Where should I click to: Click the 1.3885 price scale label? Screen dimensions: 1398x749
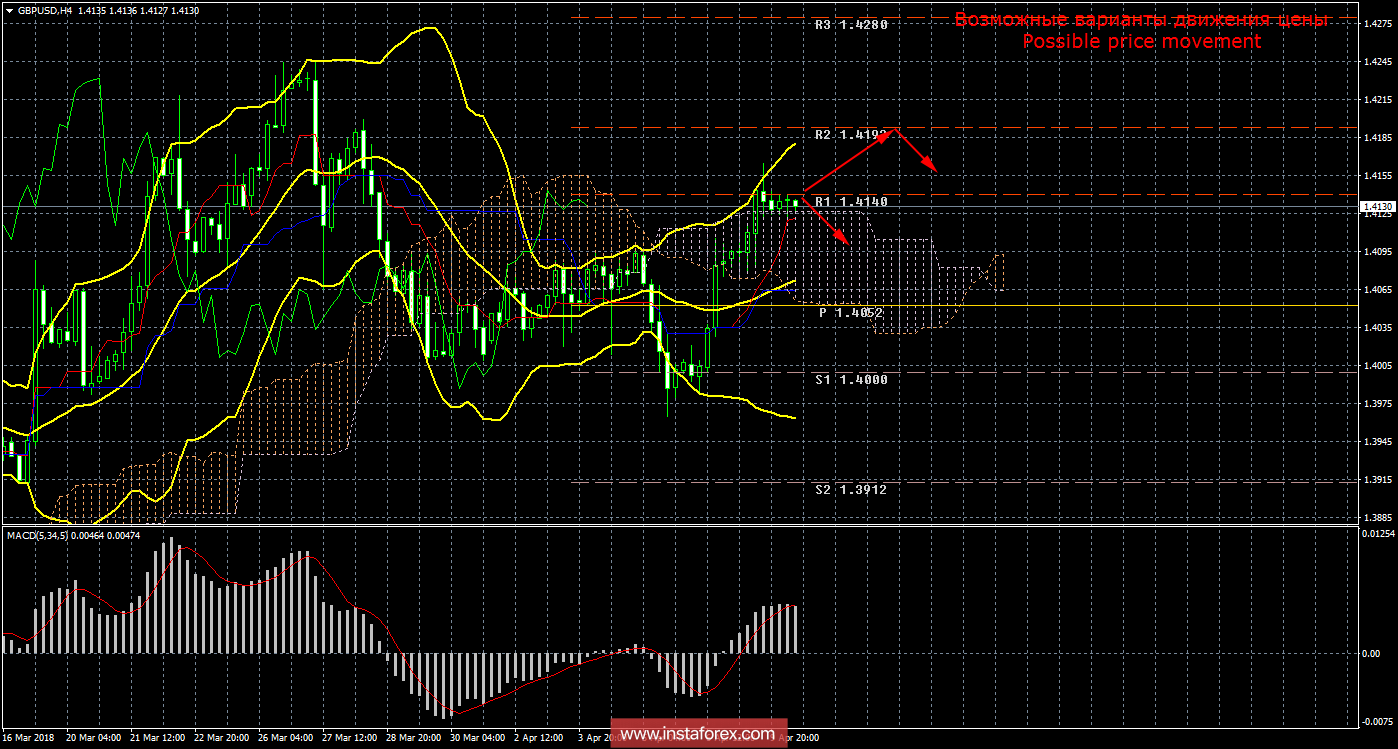(x=1376, y=518)
